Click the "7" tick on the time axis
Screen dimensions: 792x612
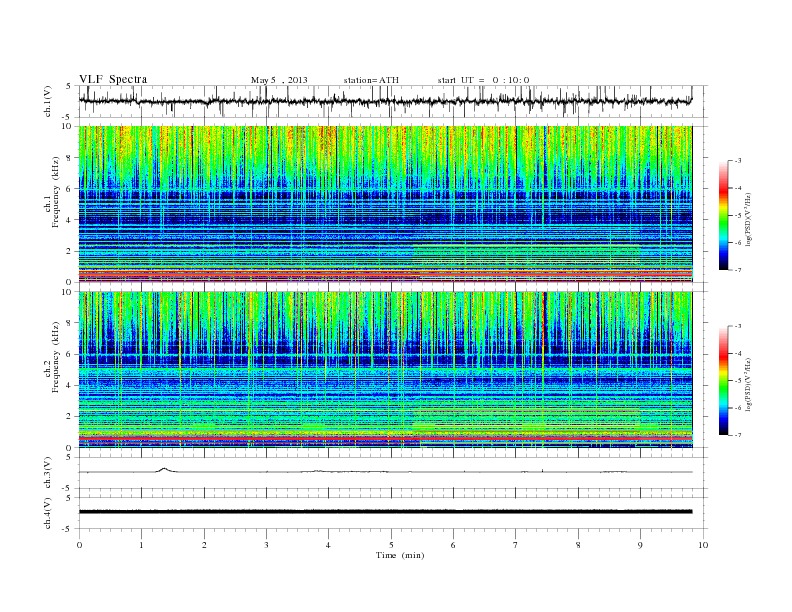[516, 545]
